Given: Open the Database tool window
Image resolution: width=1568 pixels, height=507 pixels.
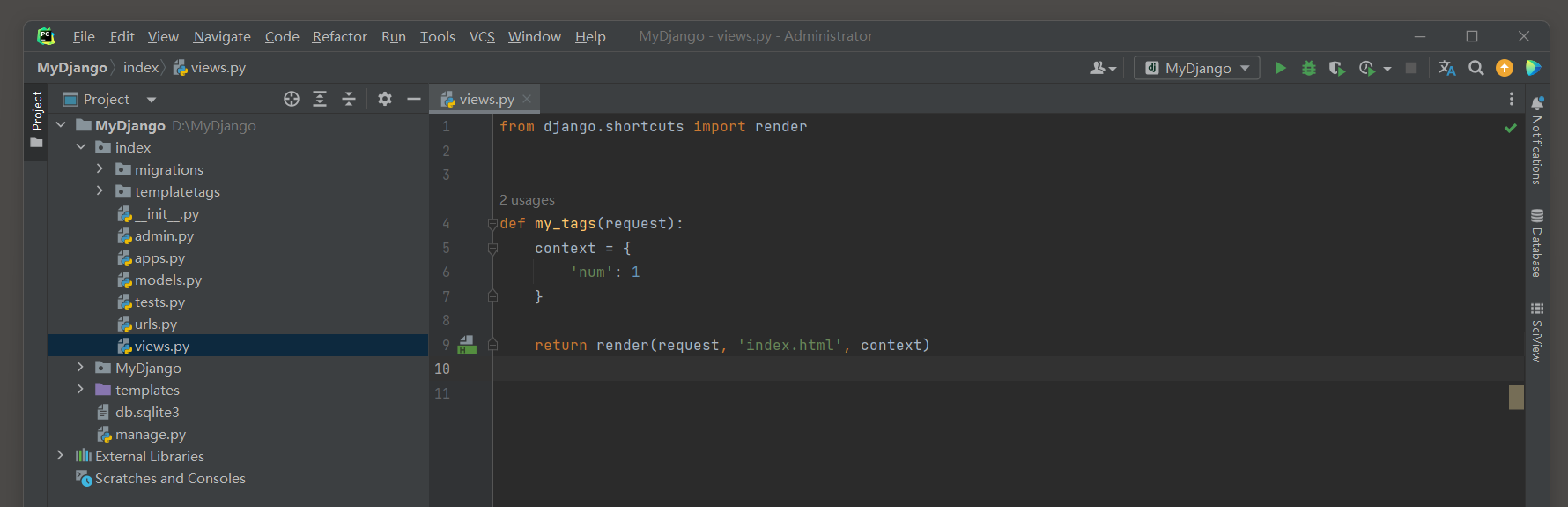Looking at the screenshot, I should pos(1537,243).
